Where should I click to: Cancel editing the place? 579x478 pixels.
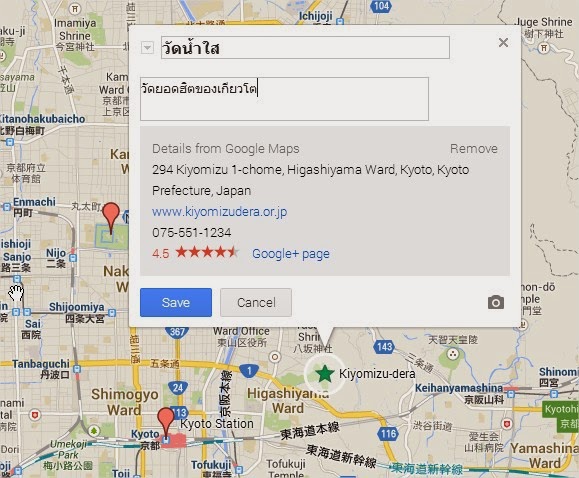(x=256, y=303)
